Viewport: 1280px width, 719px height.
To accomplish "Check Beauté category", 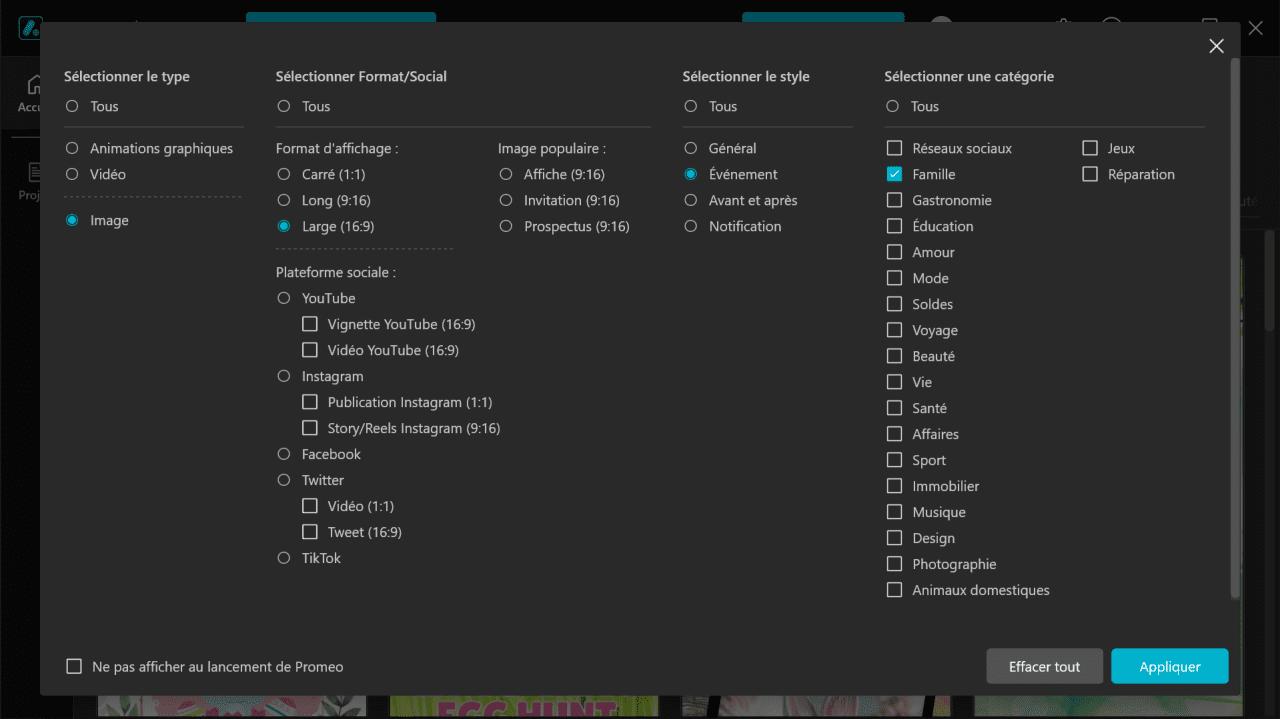I will [x=895, y=356].
